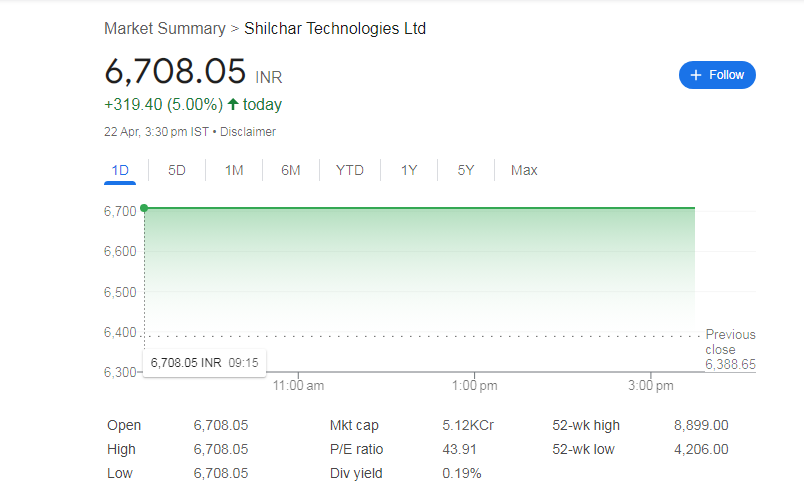The image size is (804, 504).
Task: Open the 6M chart range
Action: point(291,170)
